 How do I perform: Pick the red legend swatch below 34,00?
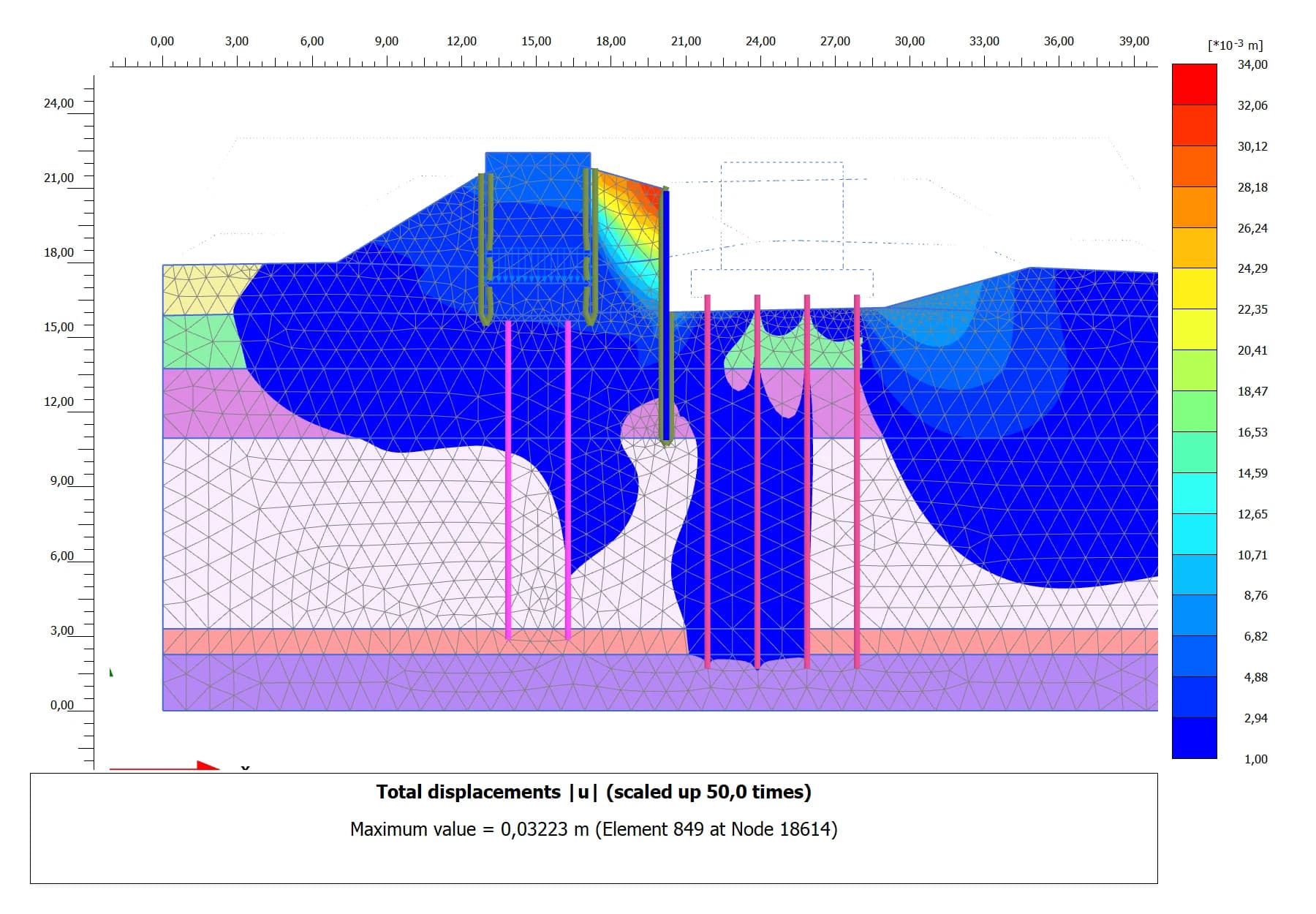[x=1194, y=84]
